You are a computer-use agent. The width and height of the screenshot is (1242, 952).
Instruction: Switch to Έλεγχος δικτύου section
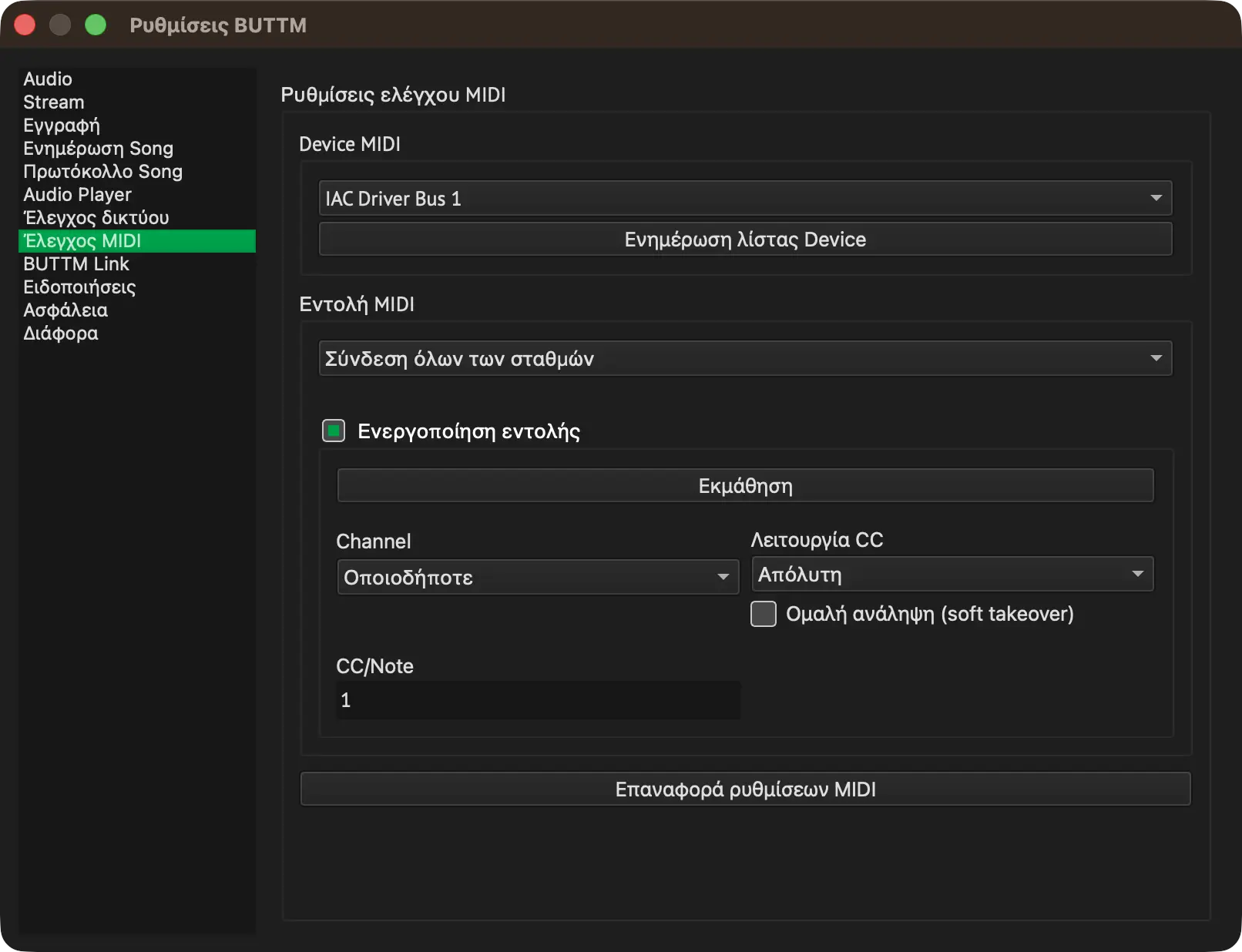[137, 218]
